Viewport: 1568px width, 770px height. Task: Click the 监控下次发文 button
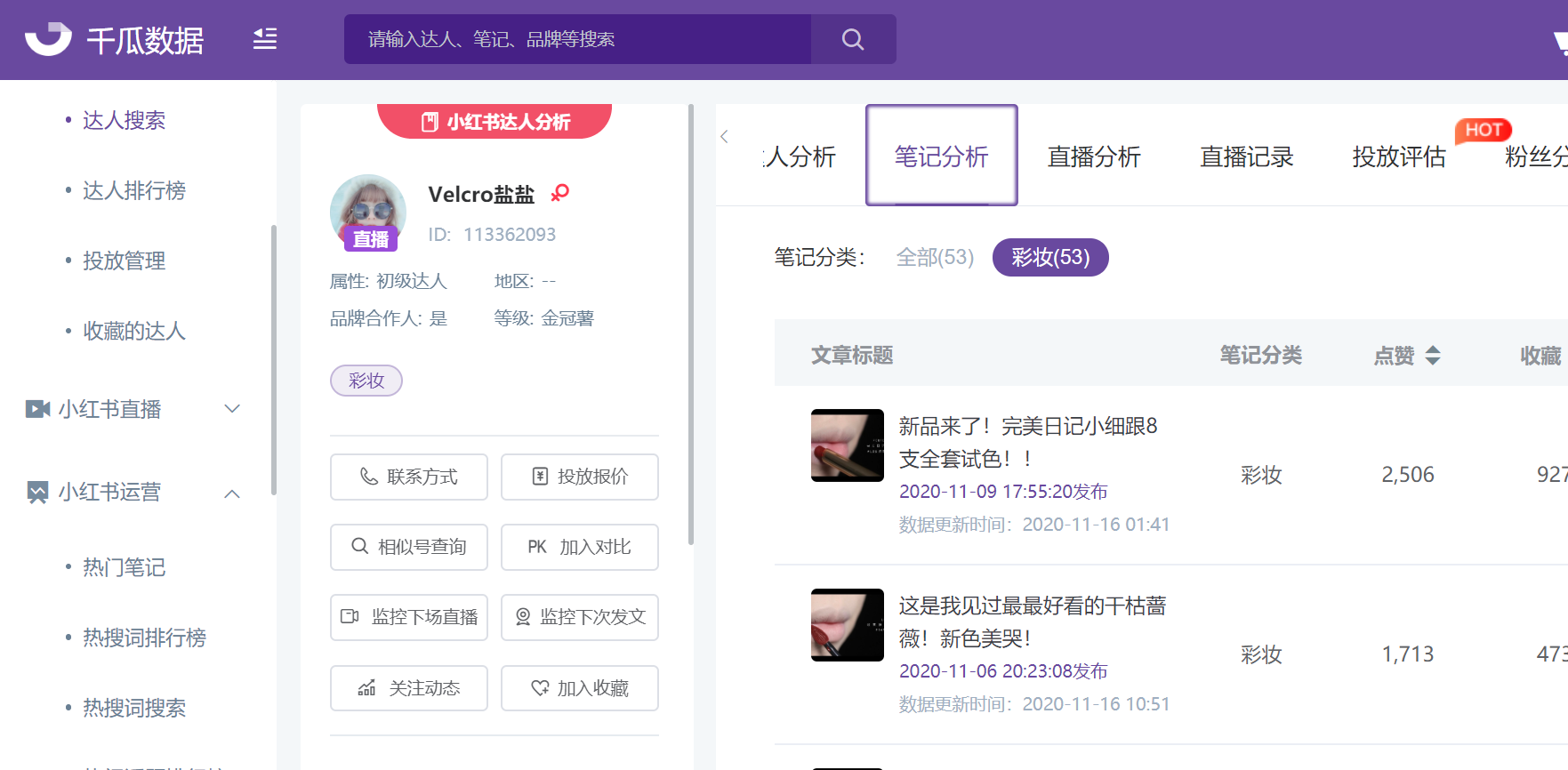click(x=580, y=617)
